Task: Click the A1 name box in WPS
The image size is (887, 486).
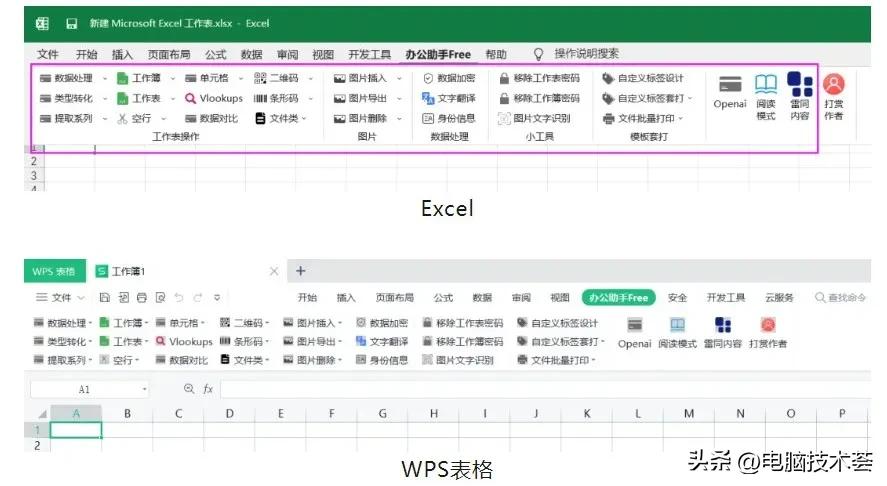Action: pos(90,389)
